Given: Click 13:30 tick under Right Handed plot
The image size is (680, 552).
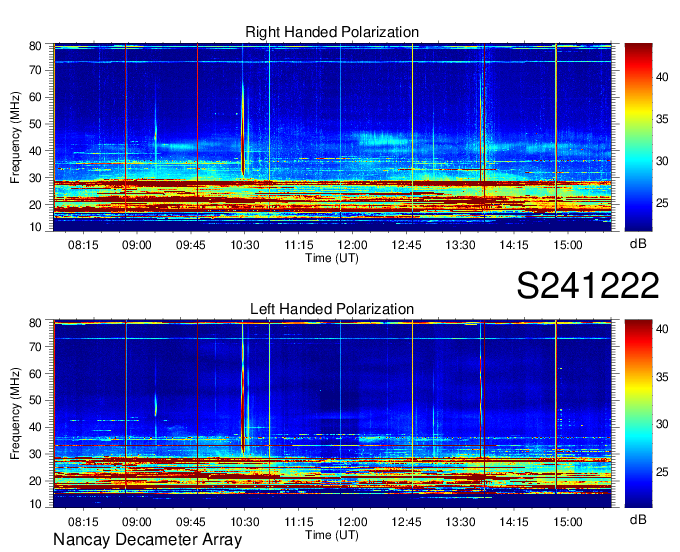Looking at the screenshot, I should (460, 245).
